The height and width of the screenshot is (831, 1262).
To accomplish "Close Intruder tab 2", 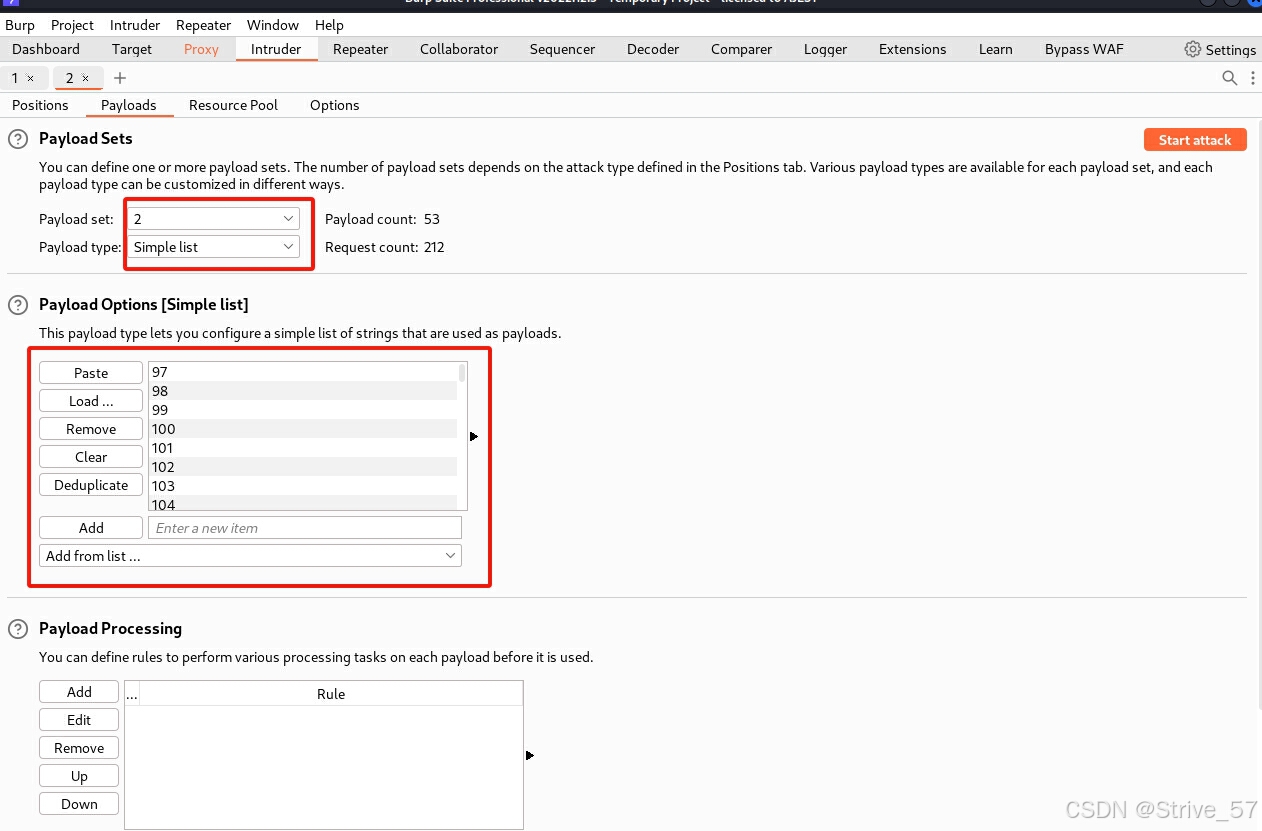I will pos(85,78).
